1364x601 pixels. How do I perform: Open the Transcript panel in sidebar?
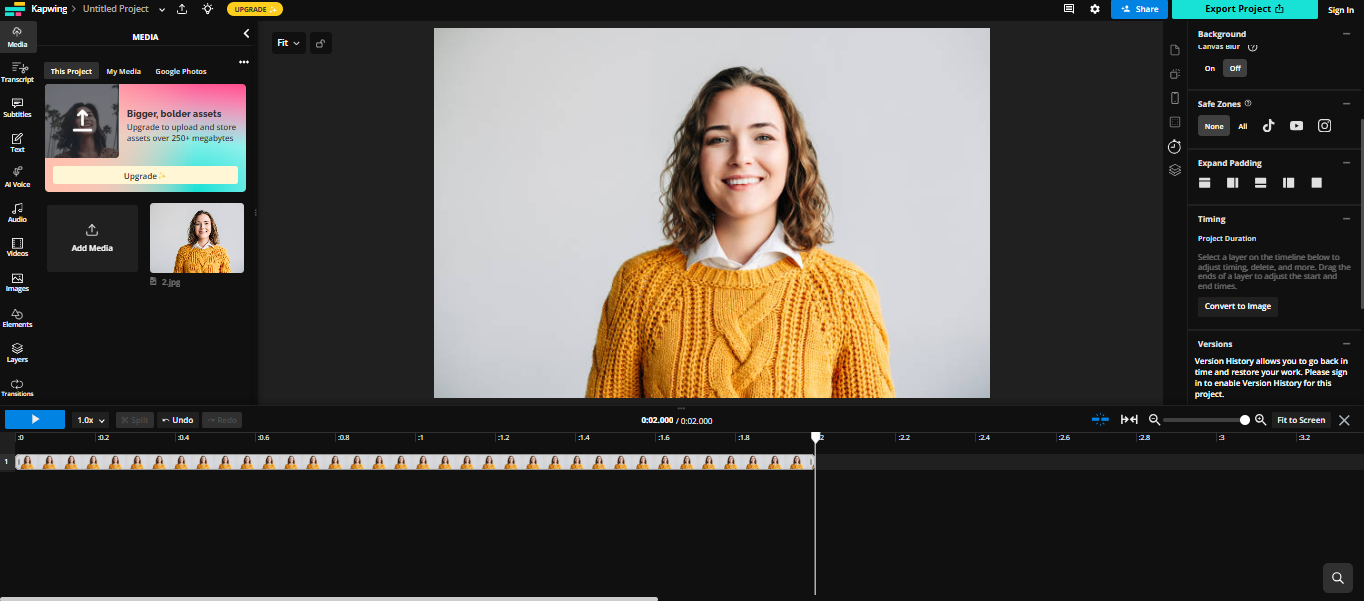click(x=17, y=72)
